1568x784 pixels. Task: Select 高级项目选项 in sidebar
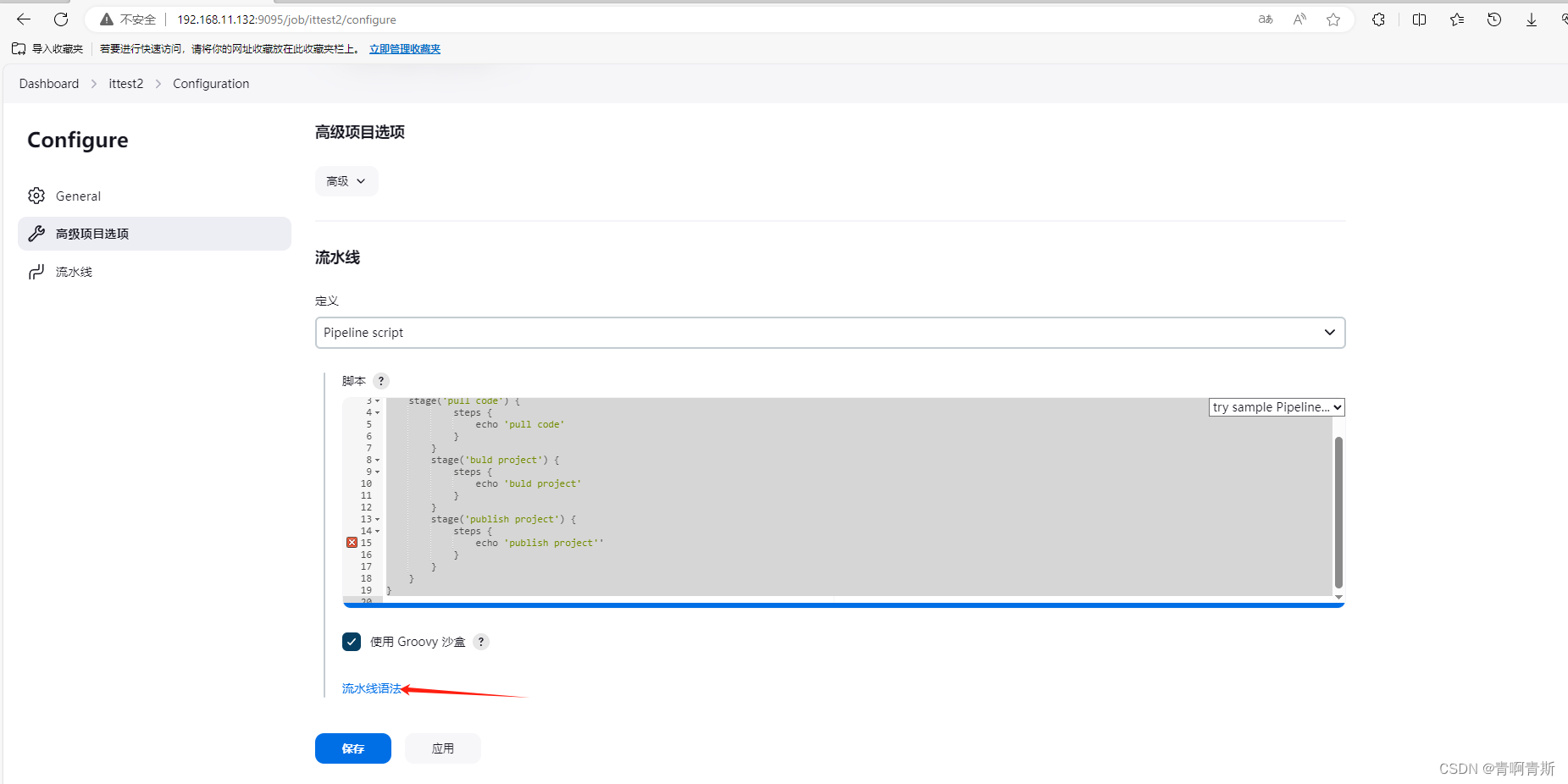coord(154,234)
